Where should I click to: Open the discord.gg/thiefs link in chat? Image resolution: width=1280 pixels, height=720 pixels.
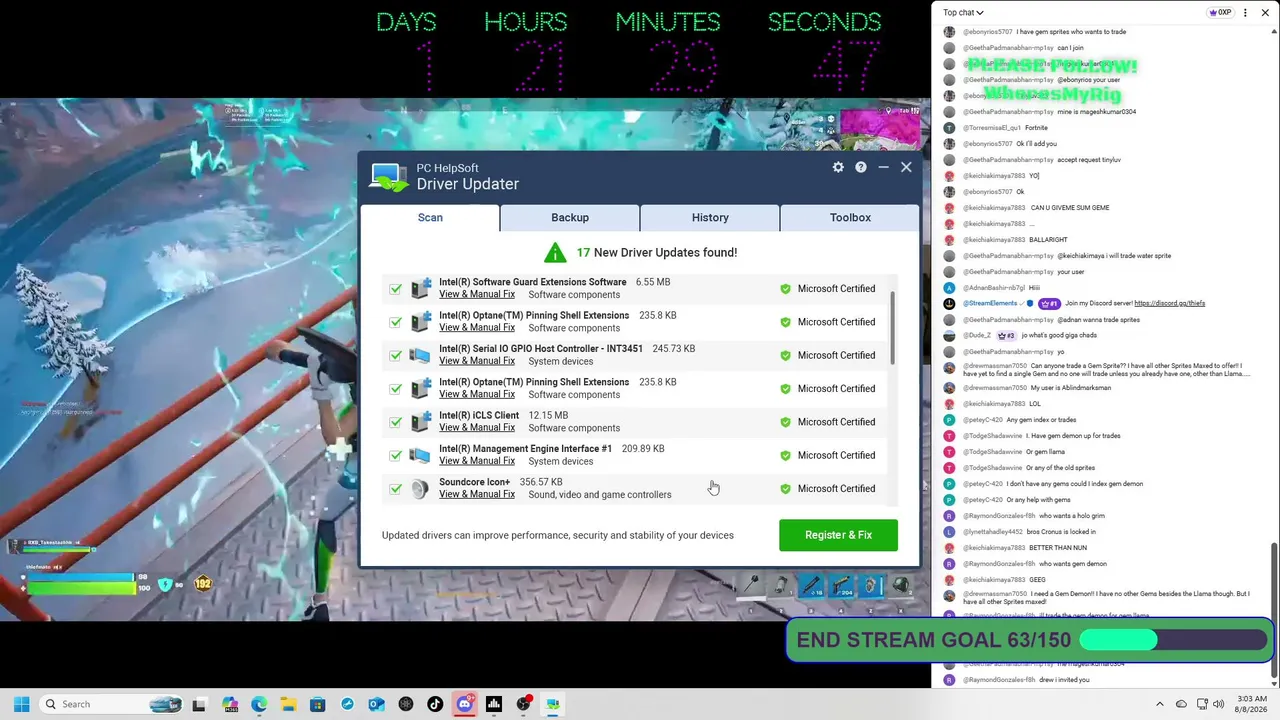point(1169,303)
